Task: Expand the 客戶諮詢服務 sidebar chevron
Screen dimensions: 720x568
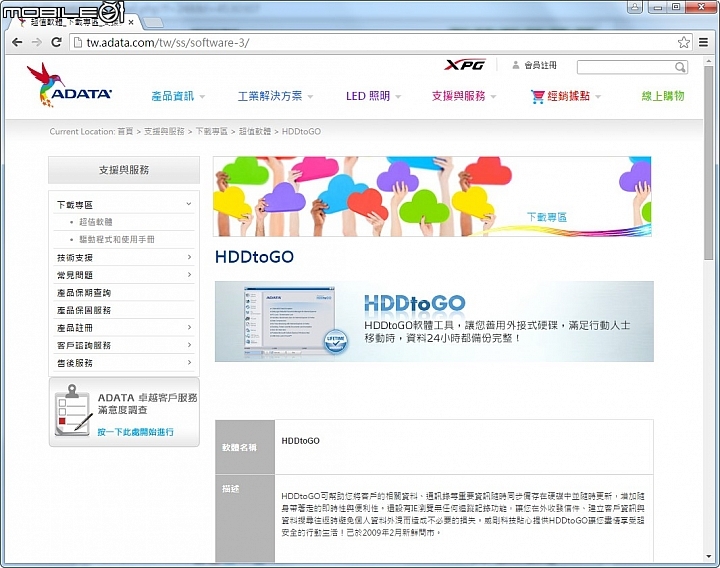Action: coord(189,345)
